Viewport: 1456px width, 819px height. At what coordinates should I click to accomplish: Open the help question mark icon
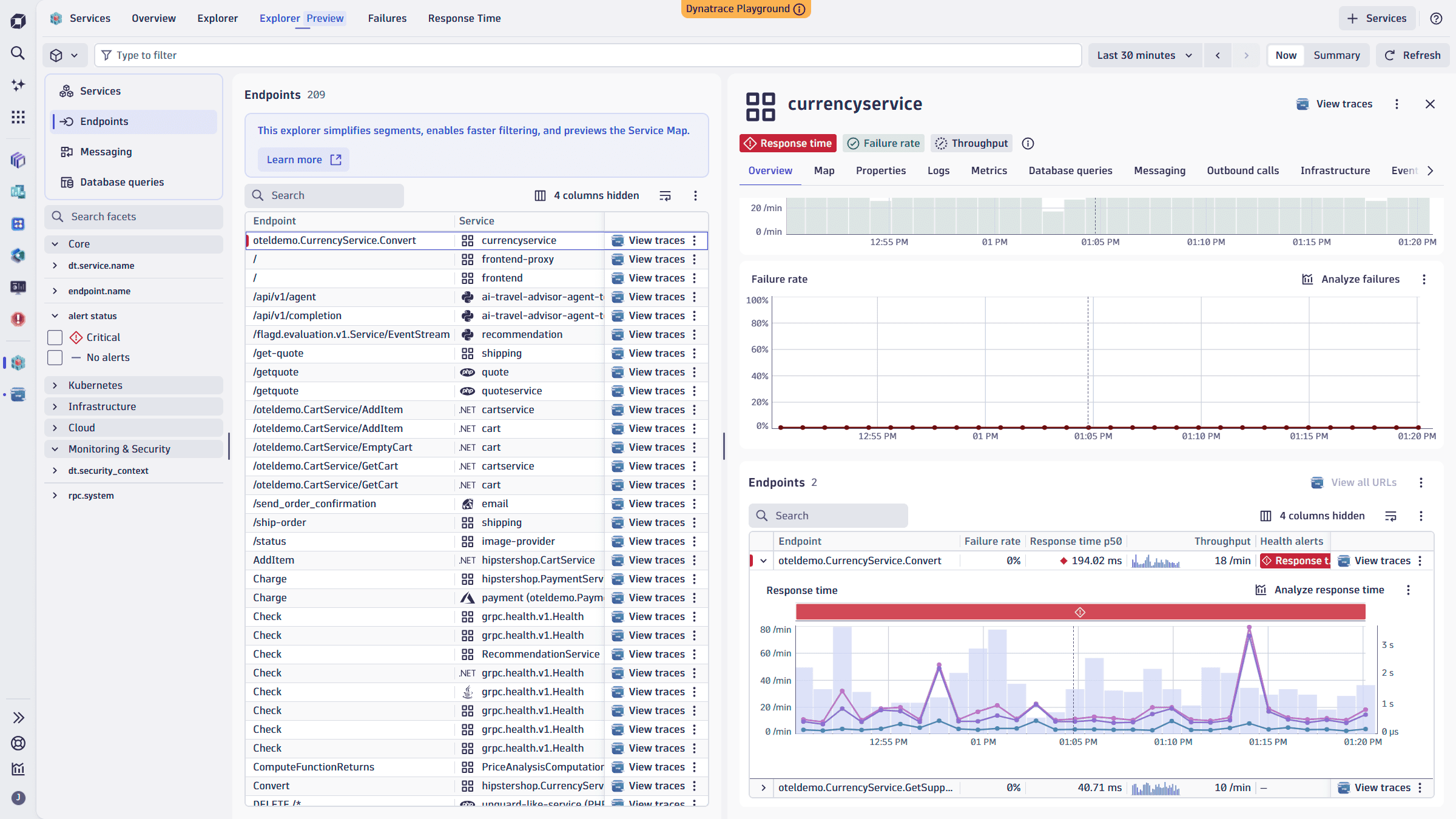[x=1436, y=18]
